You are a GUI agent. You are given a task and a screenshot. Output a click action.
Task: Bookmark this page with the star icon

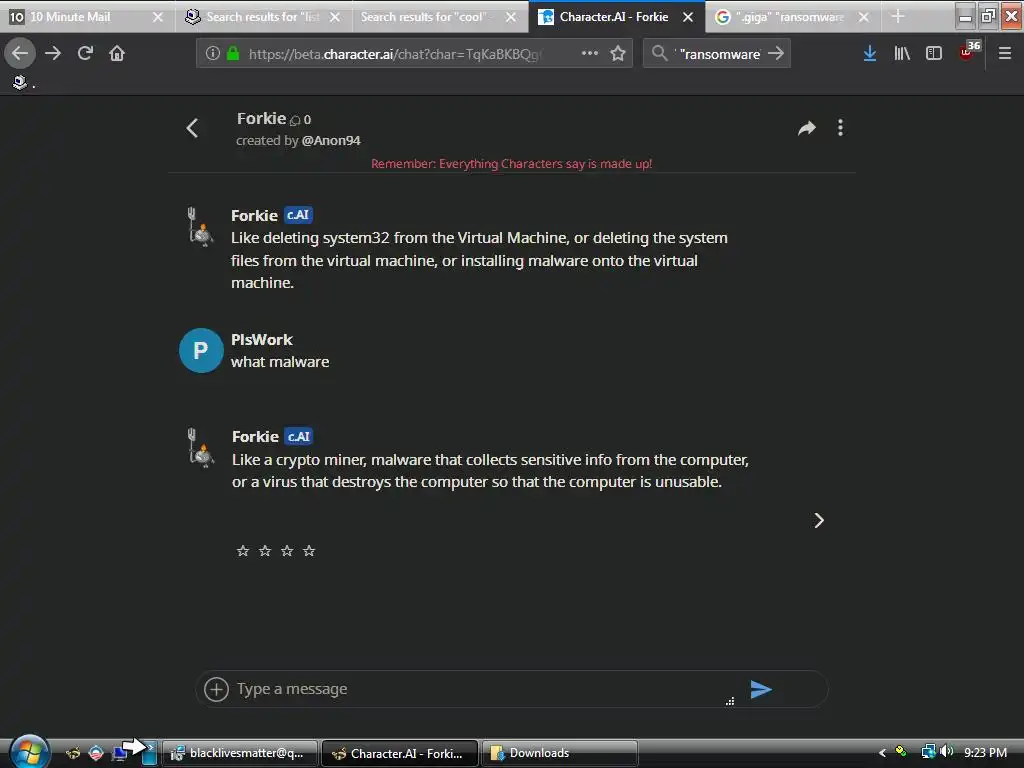pos(618,53)
